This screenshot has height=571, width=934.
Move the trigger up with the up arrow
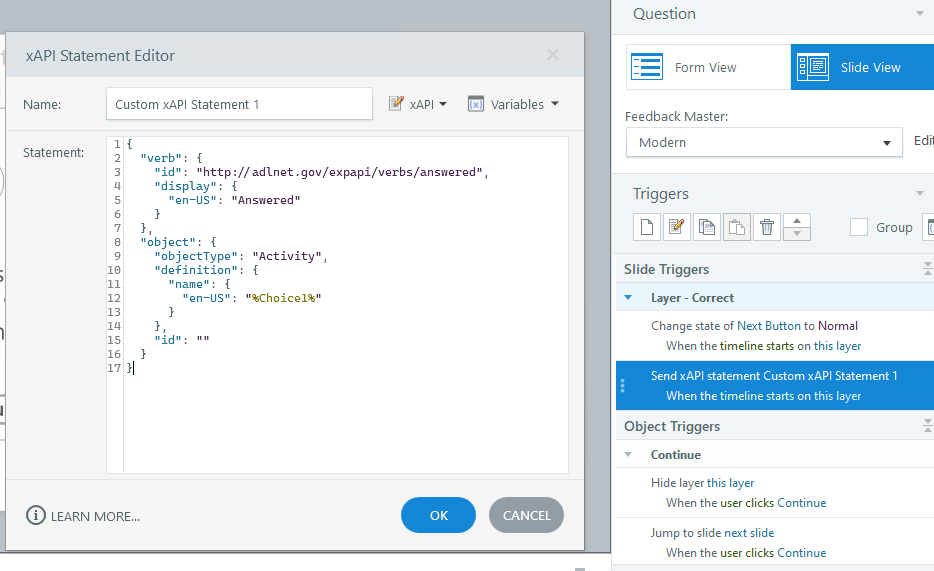pyautogui.click(x=797, y=220)
